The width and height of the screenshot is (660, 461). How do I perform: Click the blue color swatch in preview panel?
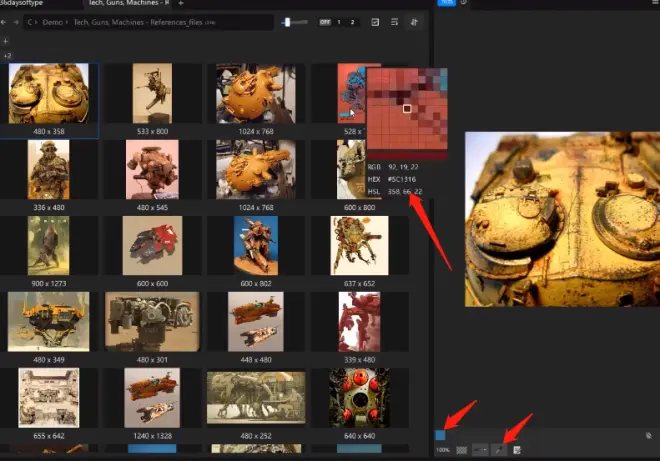[x=440, y=435]
